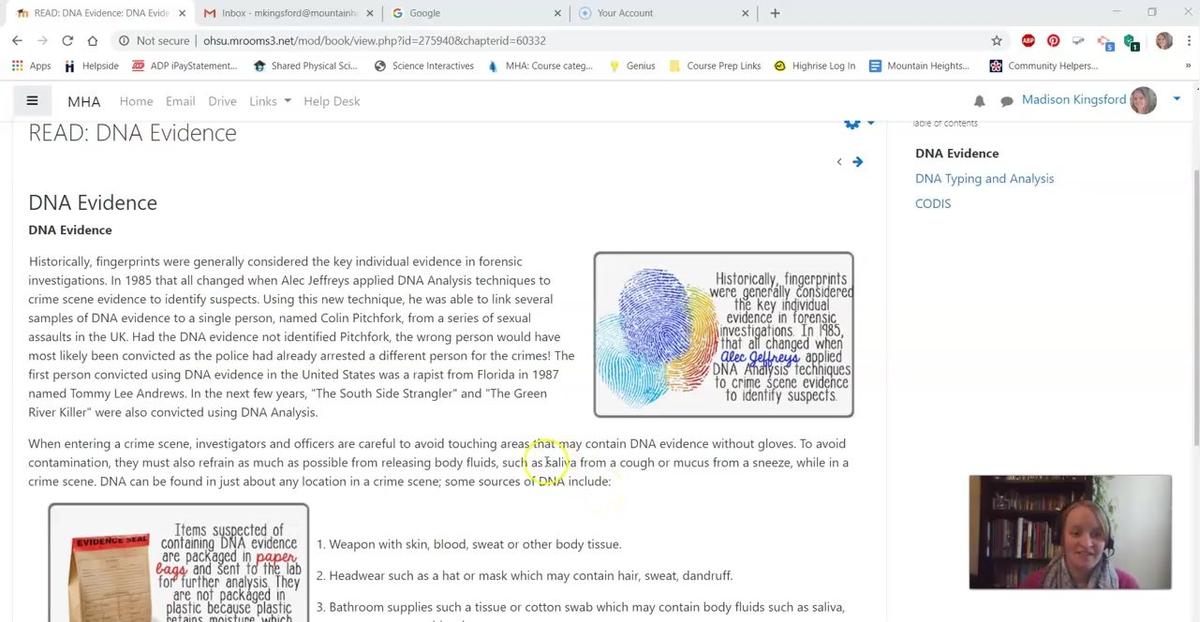Open Help Desk from the navbar

pyautogui.click(x=332, y=101)
